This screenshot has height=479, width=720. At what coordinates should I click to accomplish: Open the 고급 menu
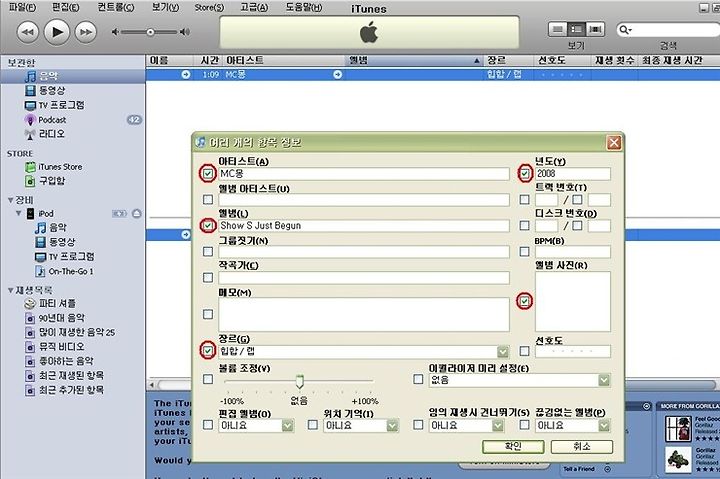point(254,7)
